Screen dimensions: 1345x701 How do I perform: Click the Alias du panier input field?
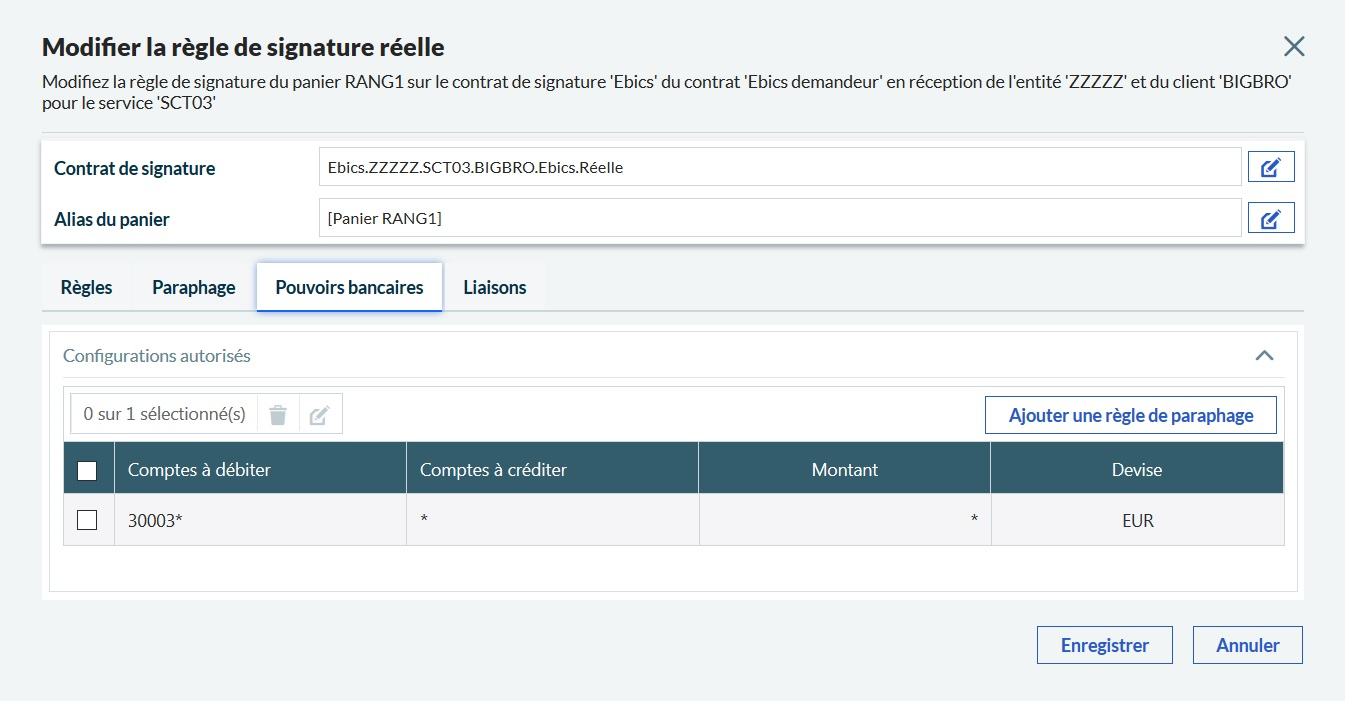779,218
